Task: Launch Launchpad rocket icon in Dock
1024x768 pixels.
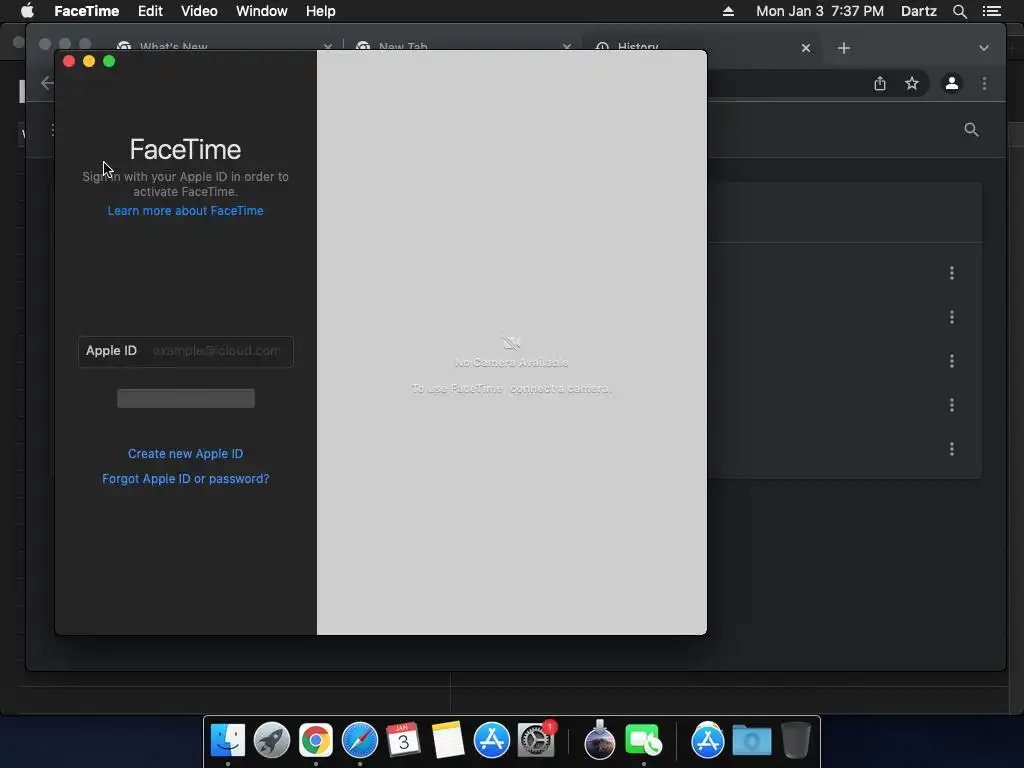Action: [271, 740]
